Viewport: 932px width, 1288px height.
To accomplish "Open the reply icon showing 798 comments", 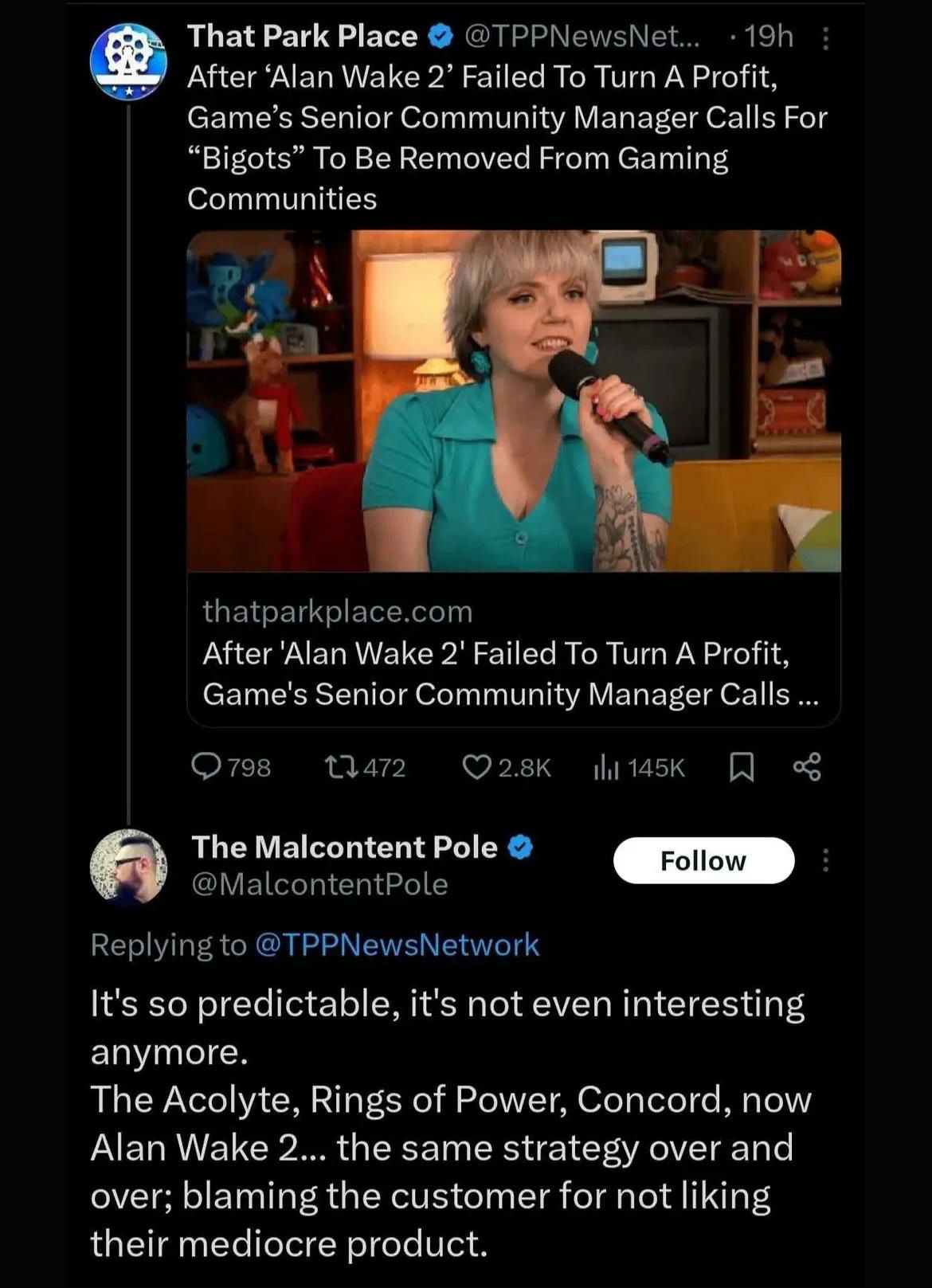I will pyautogui.click(x=207, y=767).
